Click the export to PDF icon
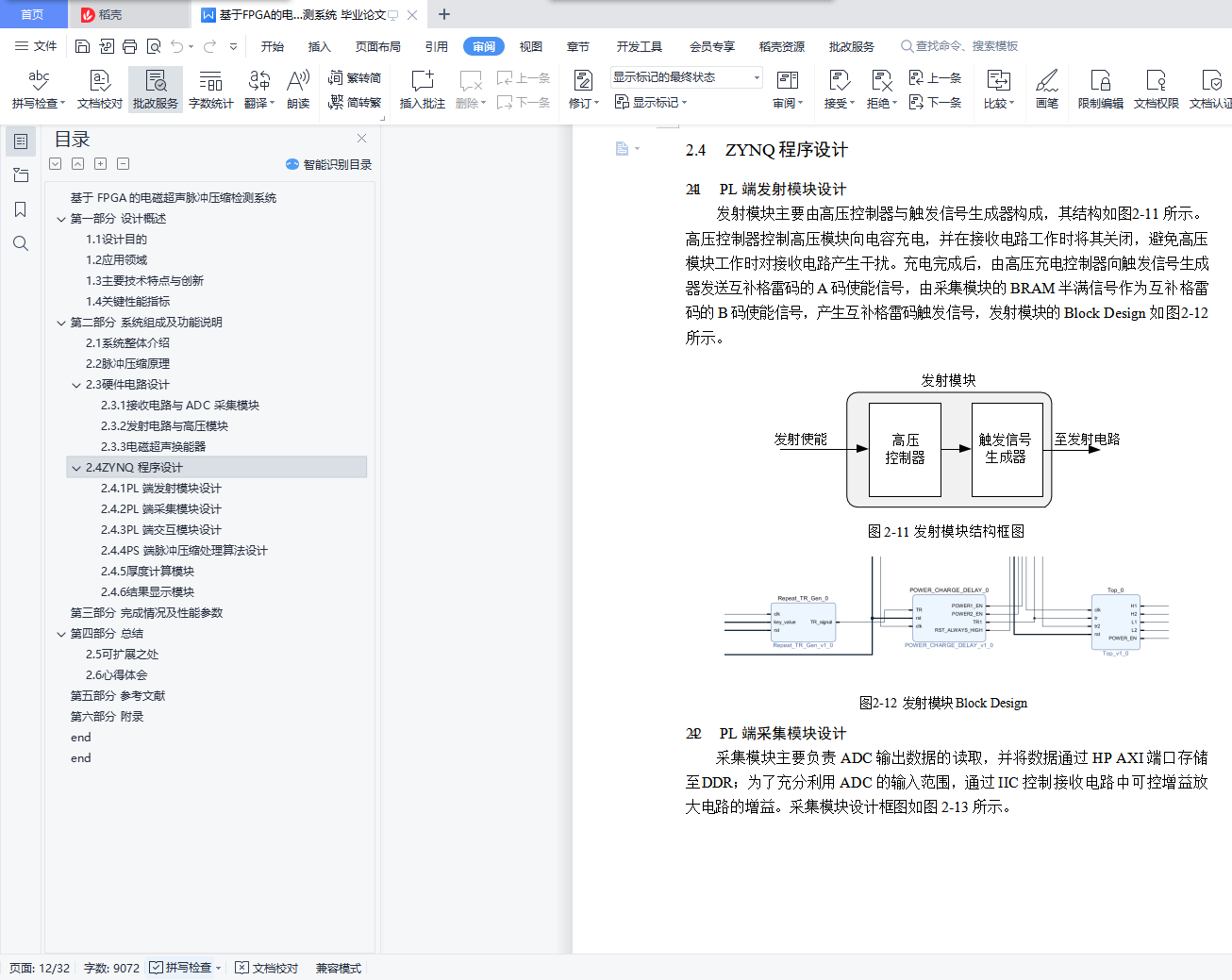This screenshot has height=980, width=1232. (107, 46)
